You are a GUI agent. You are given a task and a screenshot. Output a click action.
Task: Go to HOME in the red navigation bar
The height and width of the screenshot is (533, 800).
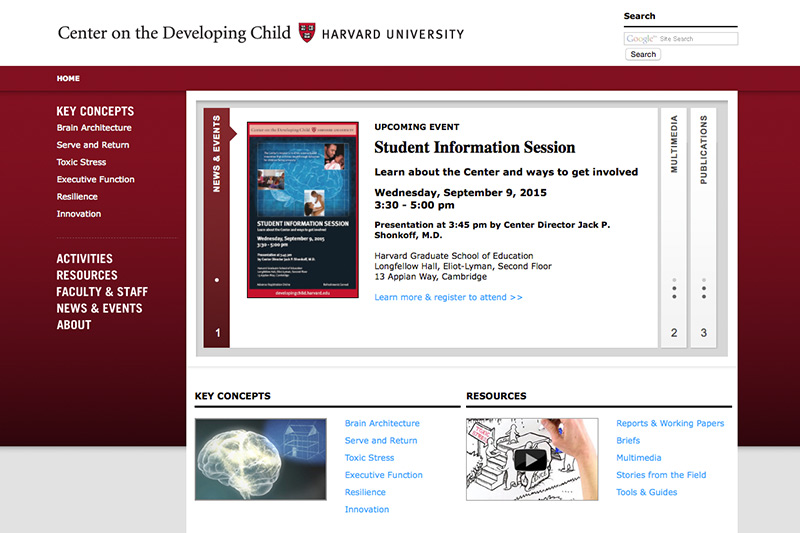[x=68, y=79]
